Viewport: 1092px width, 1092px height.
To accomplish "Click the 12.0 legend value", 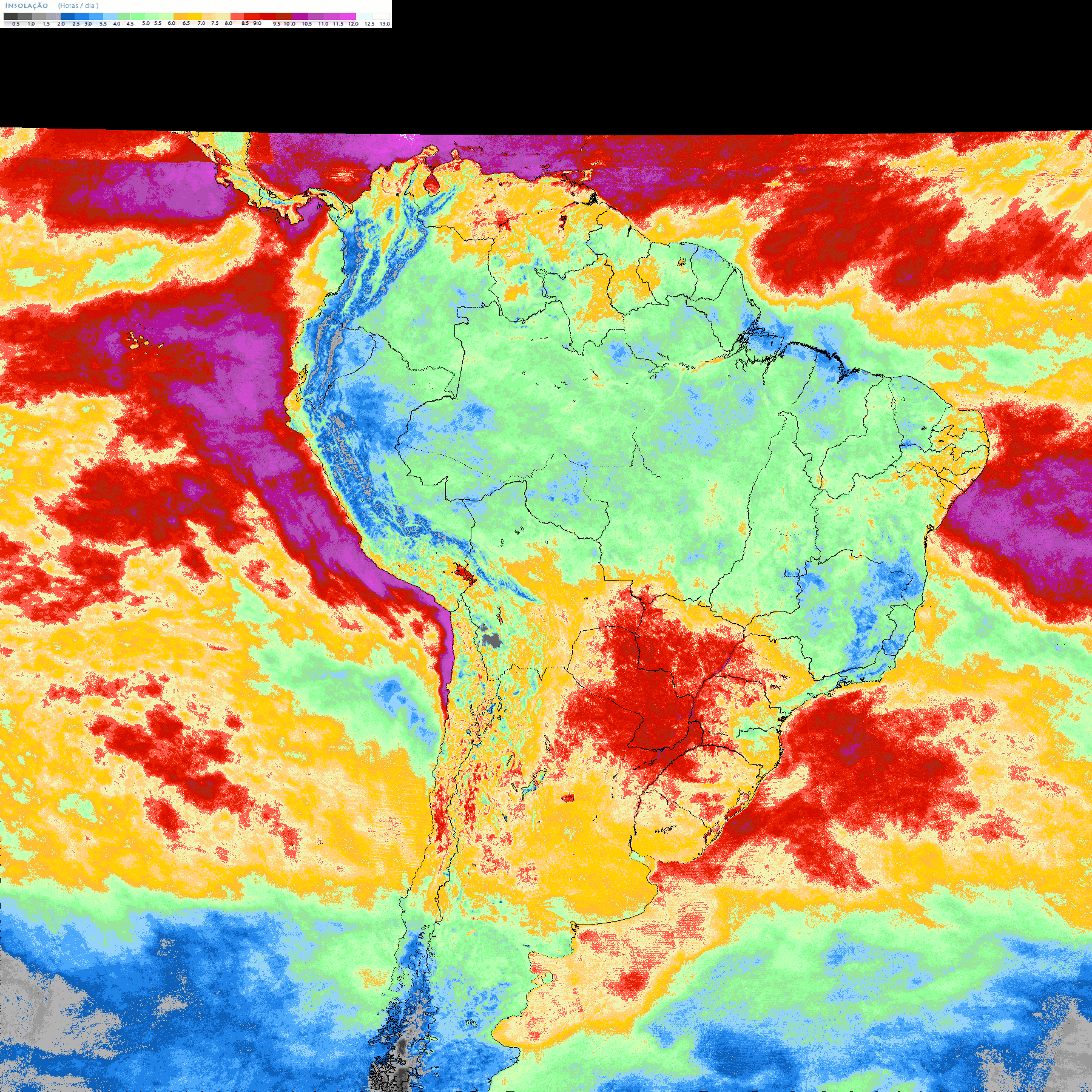I will 353,24.
